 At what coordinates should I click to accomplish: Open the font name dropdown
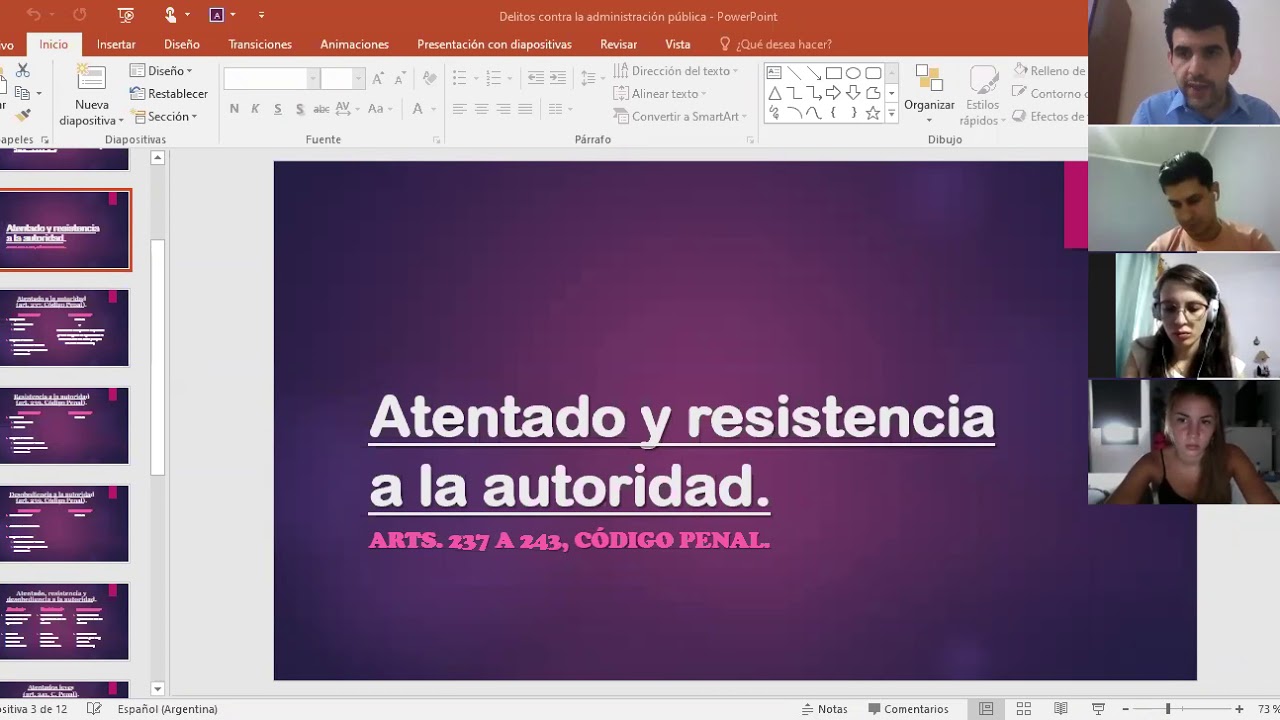[x=312, y=79]
